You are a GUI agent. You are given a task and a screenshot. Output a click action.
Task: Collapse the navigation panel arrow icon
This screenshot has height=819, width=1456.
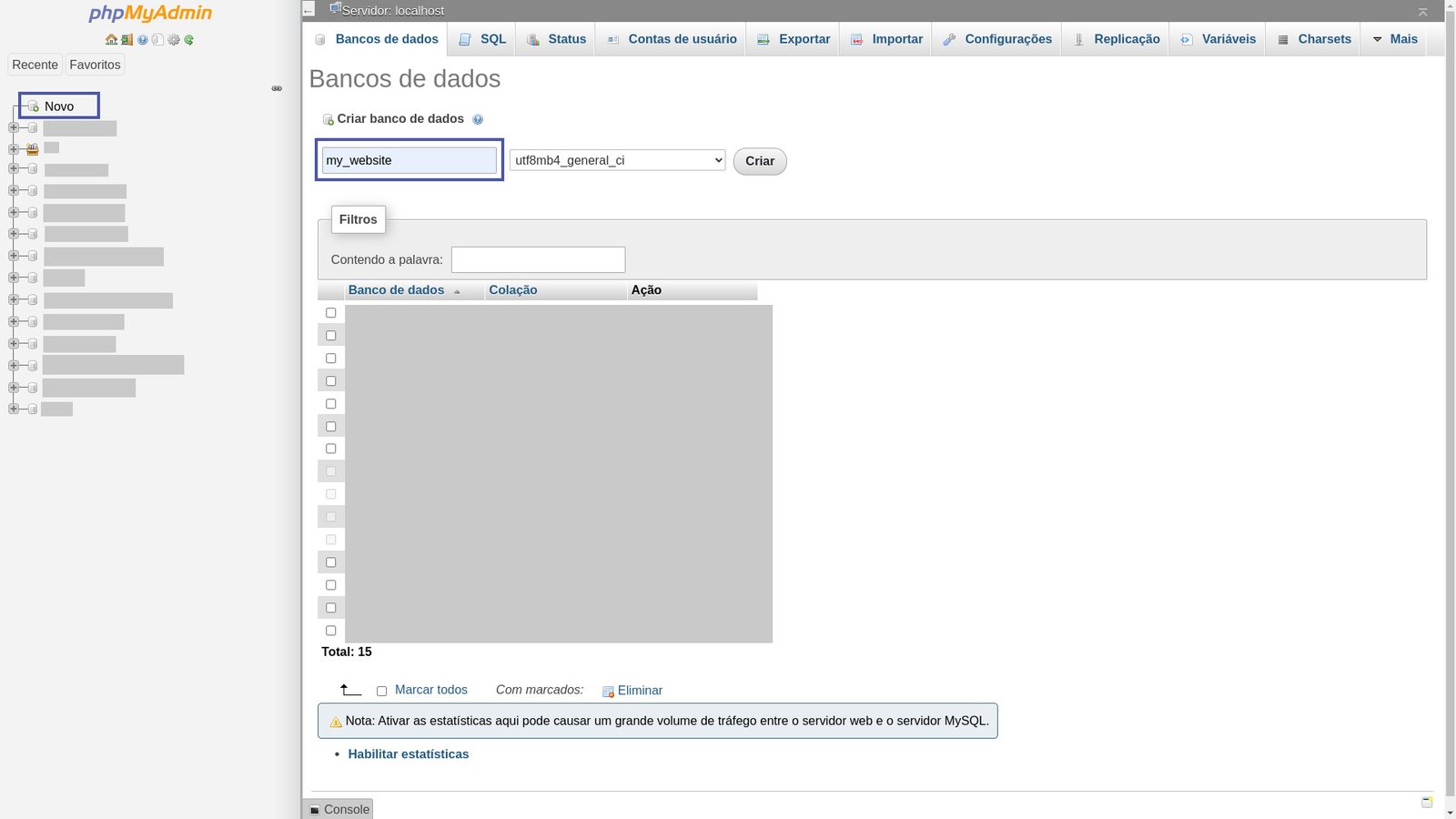pos(308,10)
